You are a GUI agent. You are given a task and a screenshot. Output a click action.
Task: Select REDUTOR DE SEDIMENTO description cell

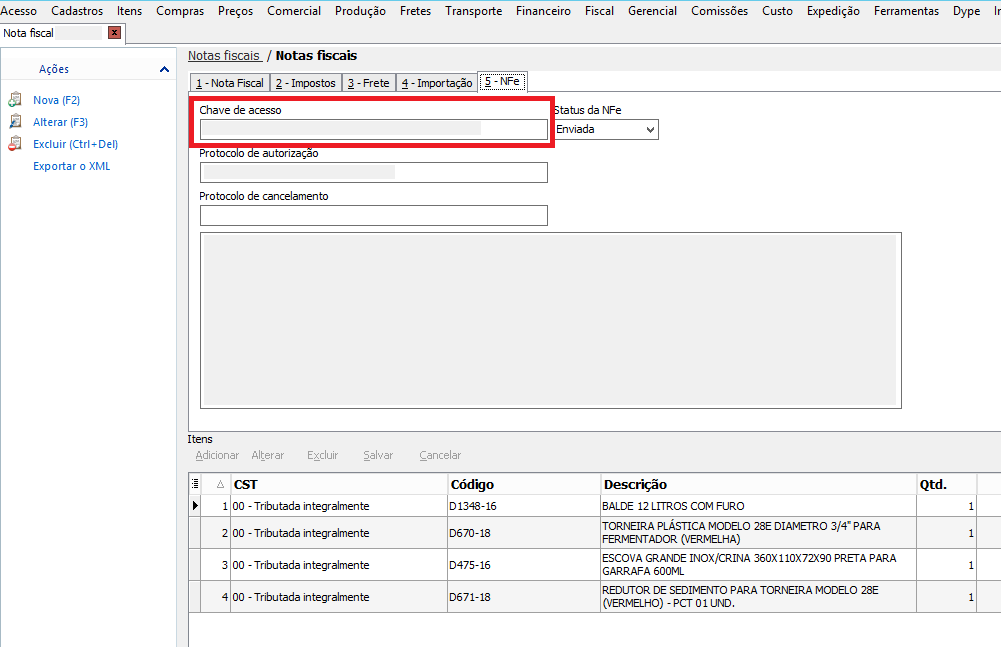[759, 597]
